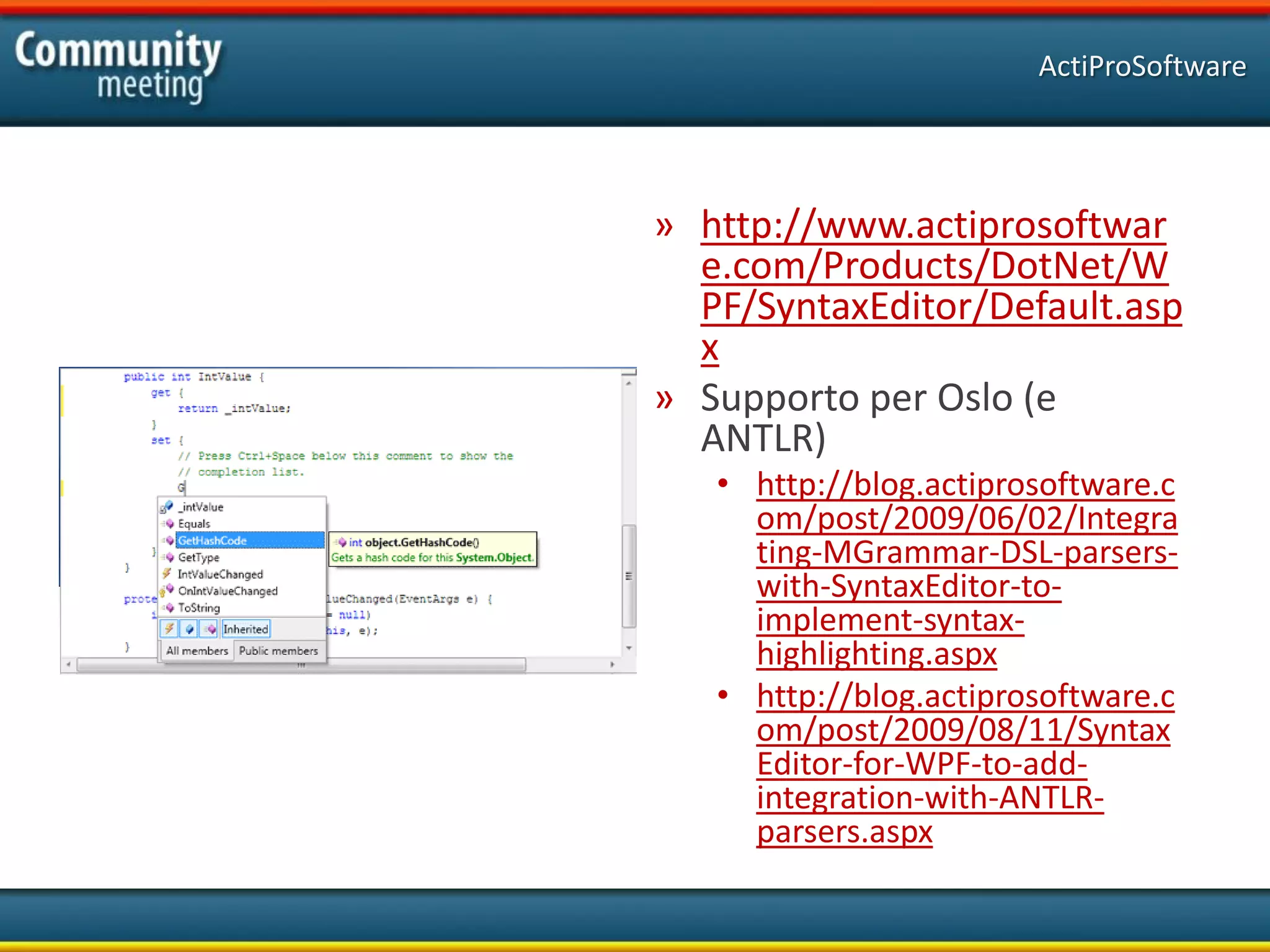Click the method icon beside GetType
The height and width of the screenshot is (952, 1270).
tap(168, 557)
